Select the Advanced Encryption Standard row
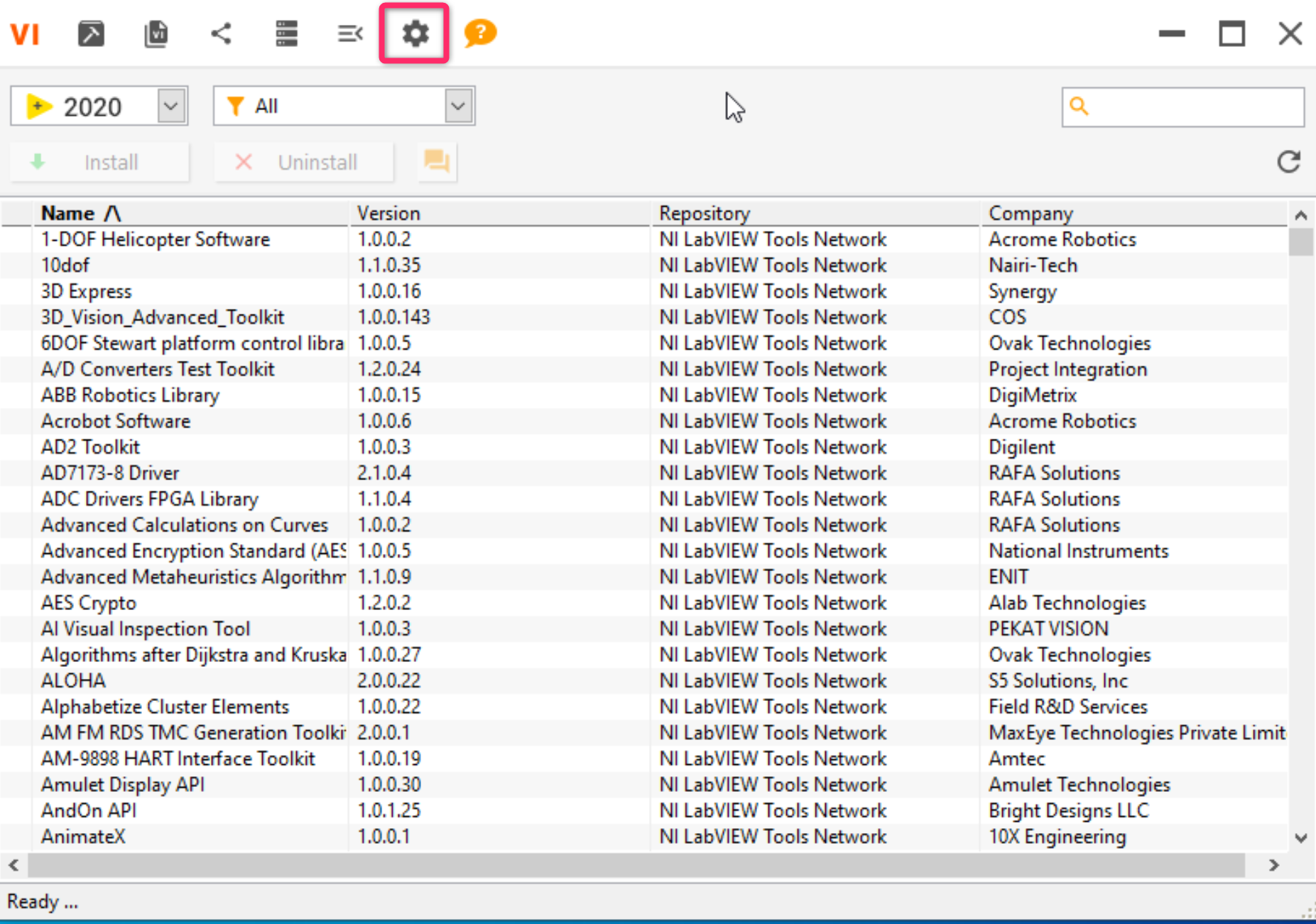Image resolution: width=1316 pixels, height=924 pixels. (644, 550)
